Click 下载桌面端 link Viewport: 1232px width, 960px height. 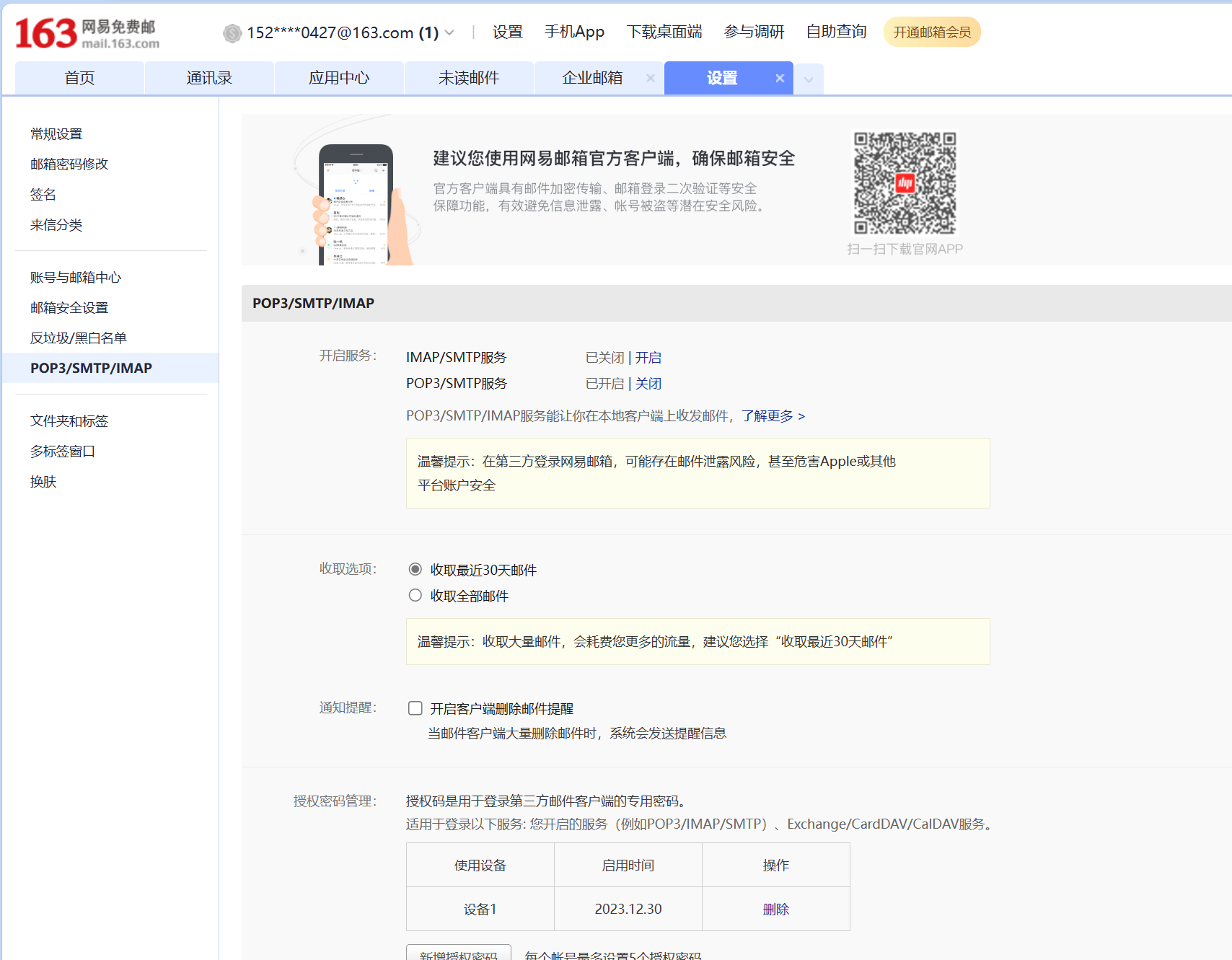[x=664, y=32]
